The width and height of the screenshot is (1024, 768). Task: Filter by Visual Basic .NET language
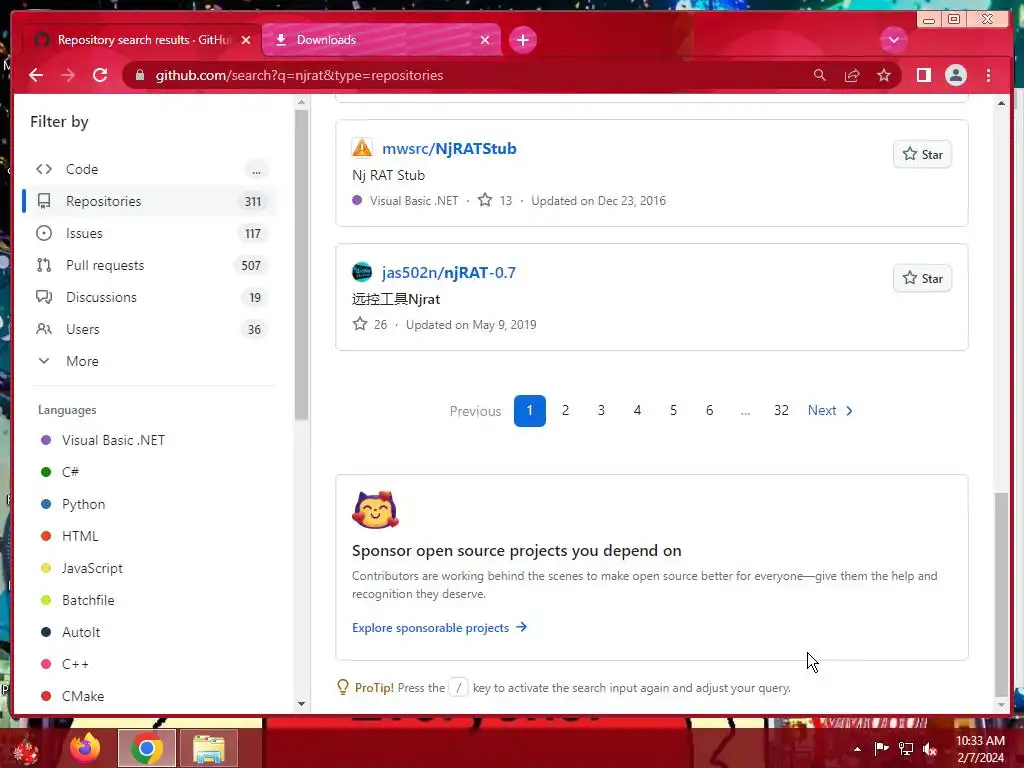click(113, 440)
